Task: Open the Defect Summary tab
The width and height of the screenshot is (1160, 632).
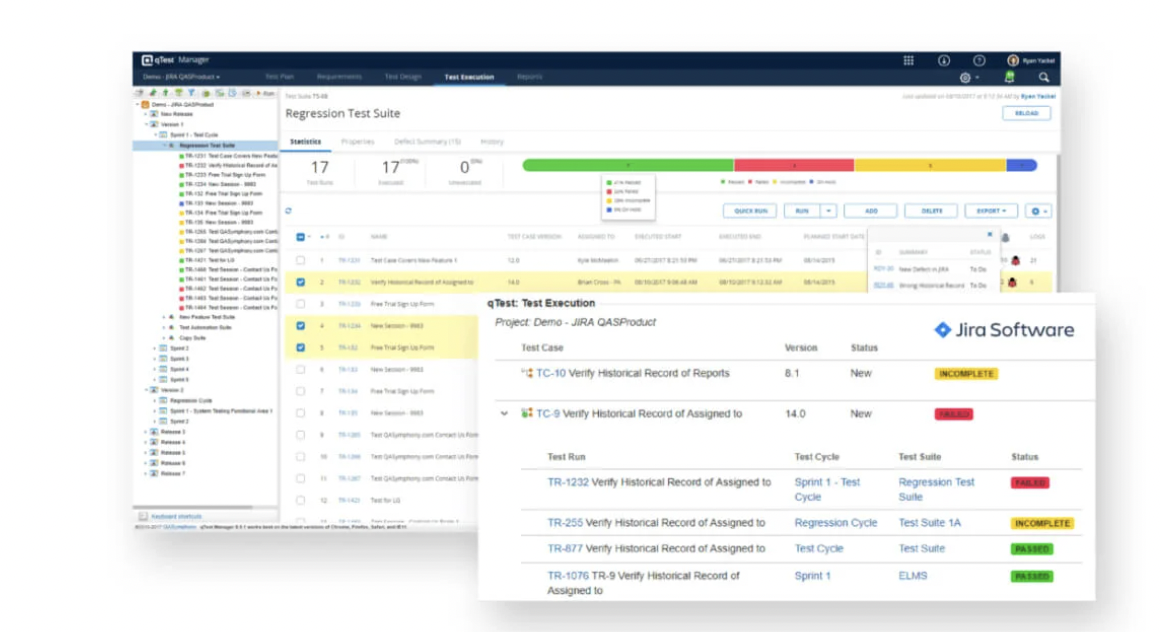Action: coord(427,141)
